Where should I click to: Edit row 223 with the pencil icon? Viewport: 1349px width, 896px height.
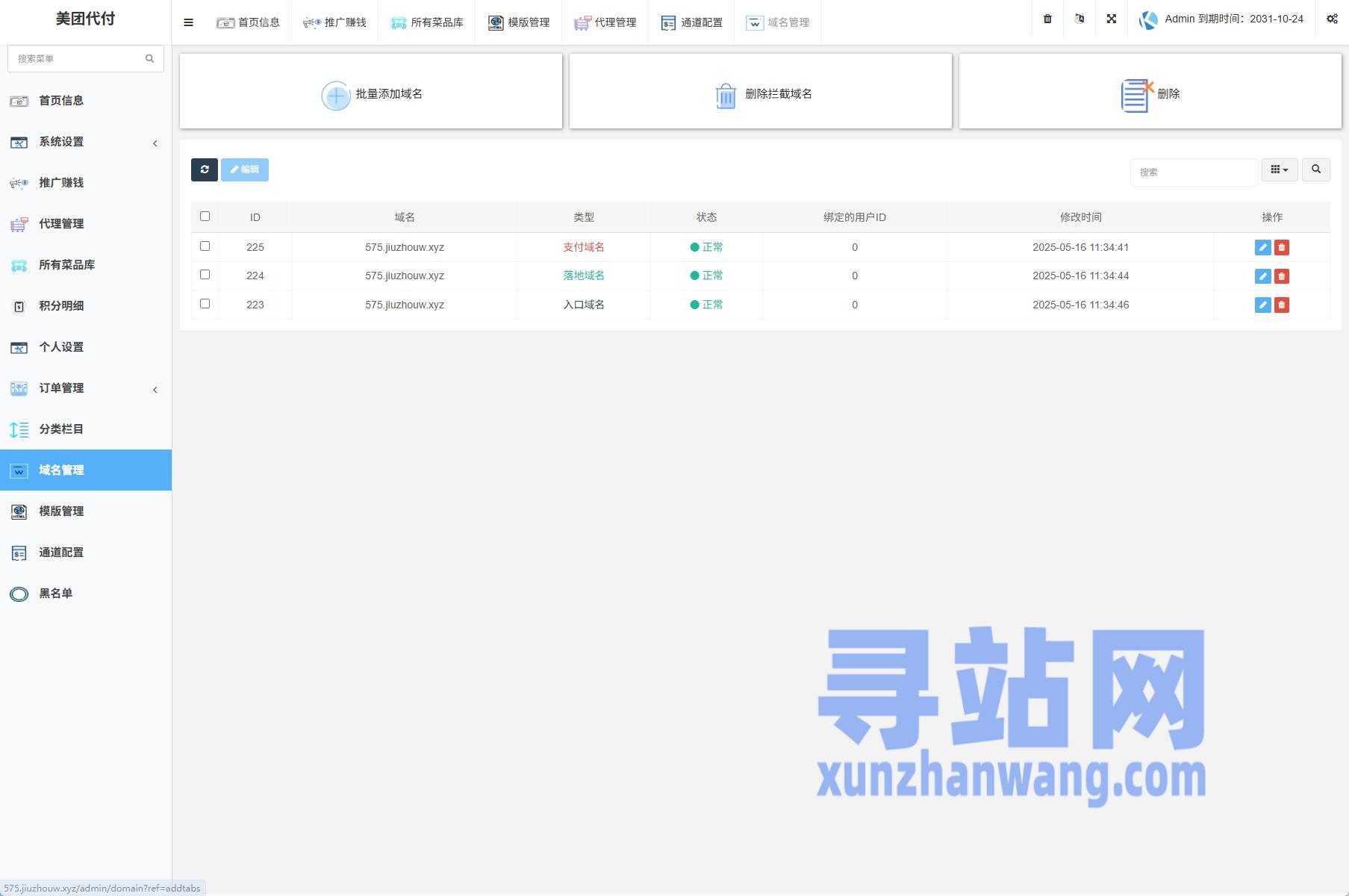point(1263,305)
